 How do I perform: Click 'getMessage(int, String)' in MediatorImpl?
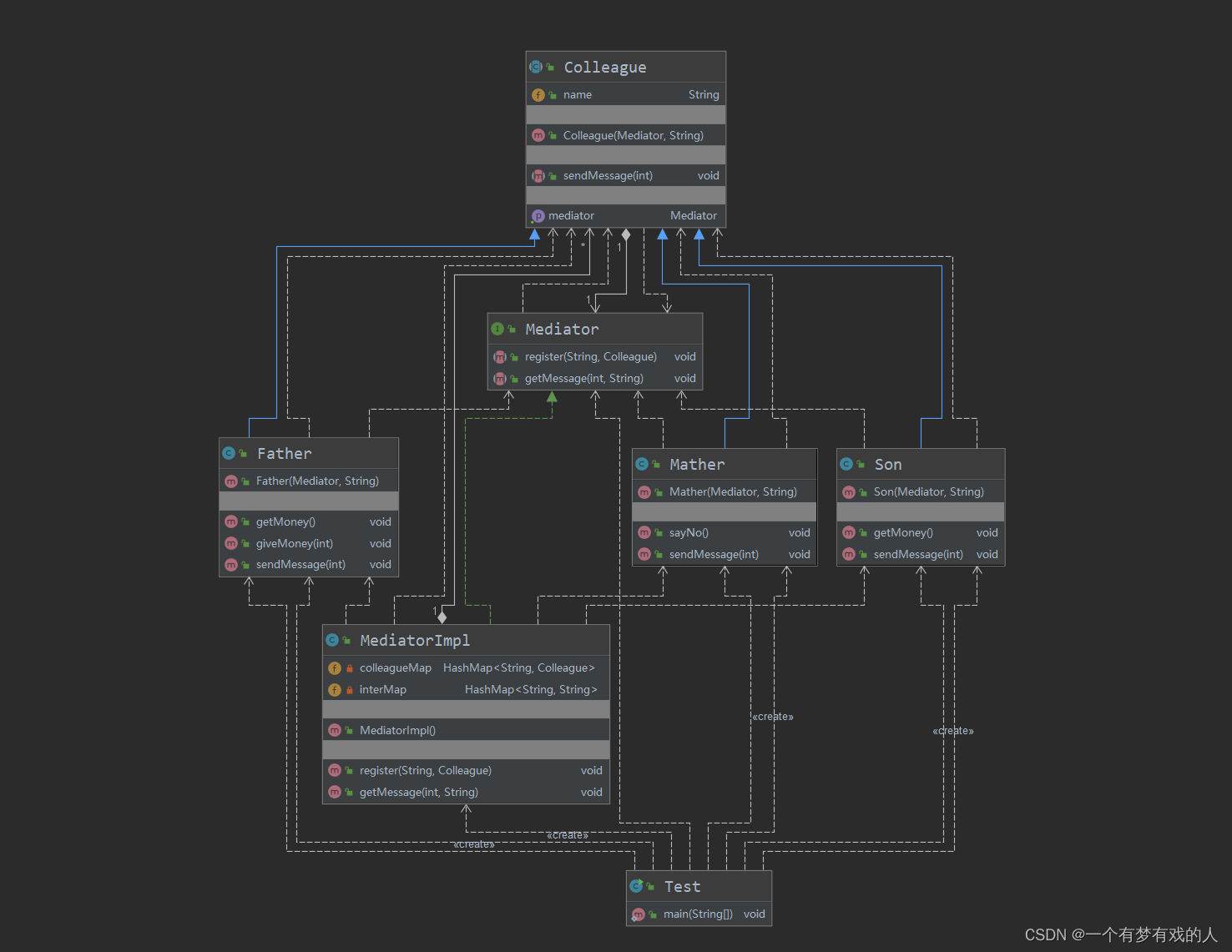[419, 793]
